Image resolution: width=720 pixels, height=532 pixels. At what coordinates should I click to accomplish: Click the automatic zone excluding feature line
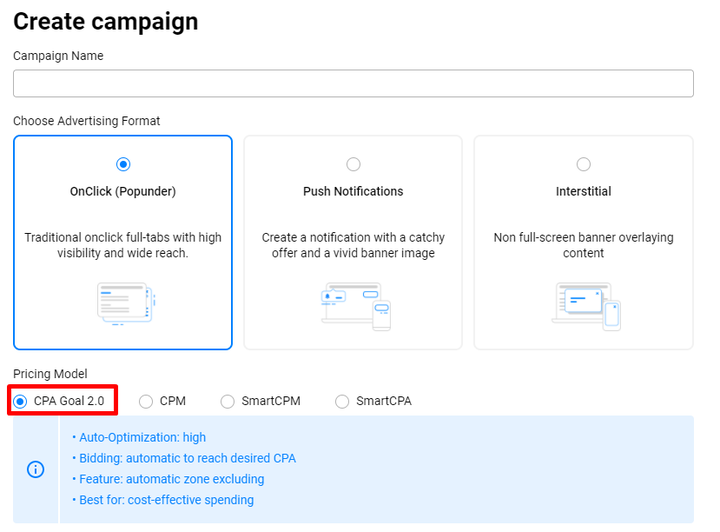coord(171,479)
